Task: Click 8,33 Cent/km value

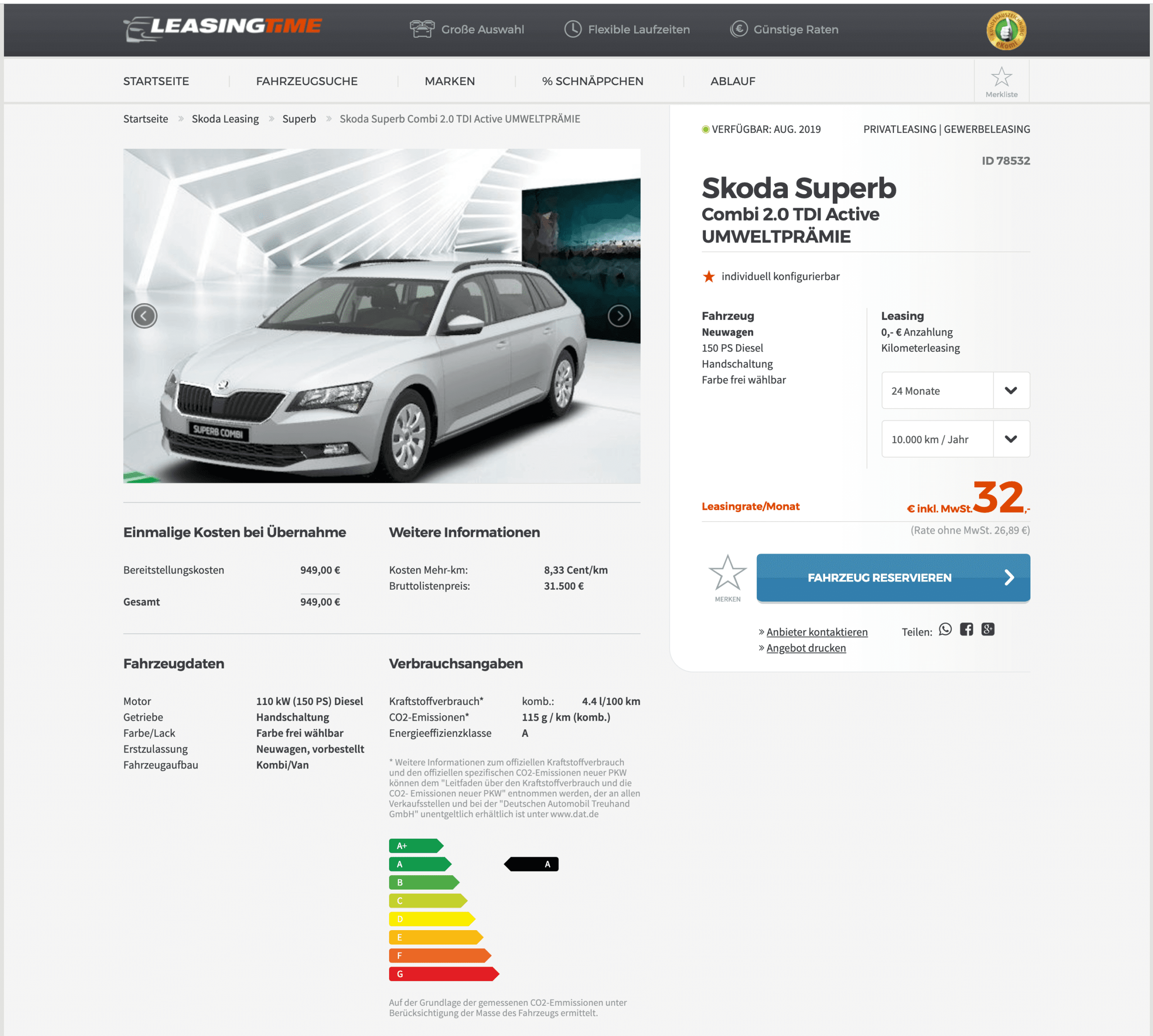Action: (575, 570)
